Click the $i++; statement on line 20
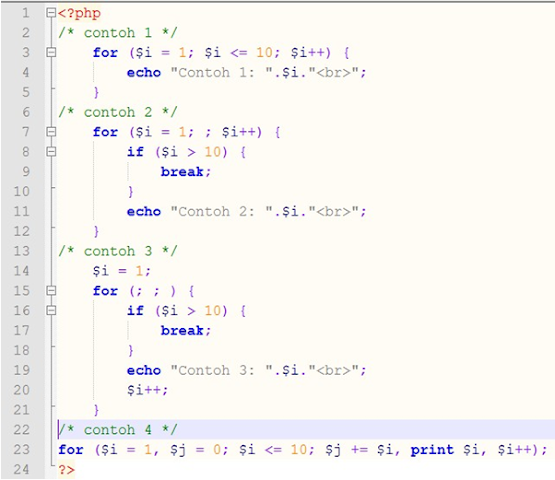Screen dimensions: 555x480 [147, 390]
